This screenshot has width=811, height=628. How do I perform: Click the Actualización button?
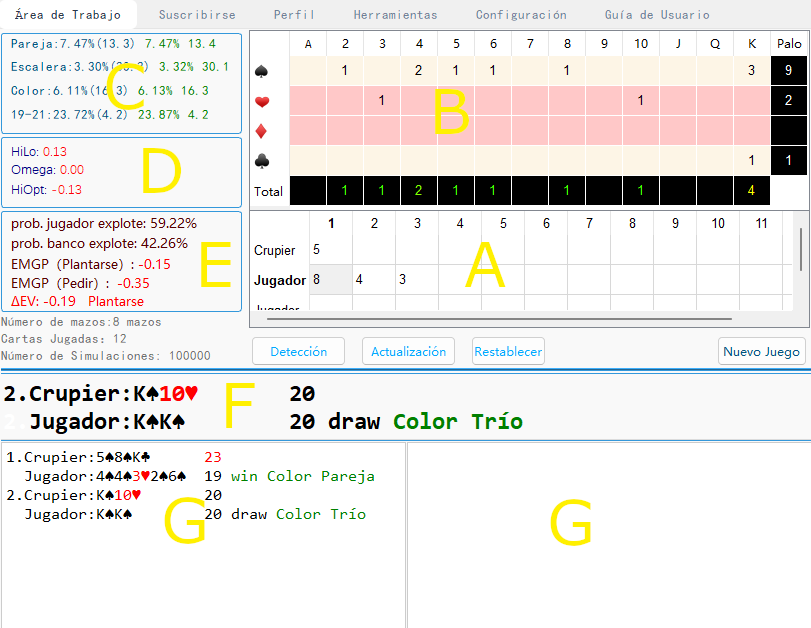coord(408,351)
